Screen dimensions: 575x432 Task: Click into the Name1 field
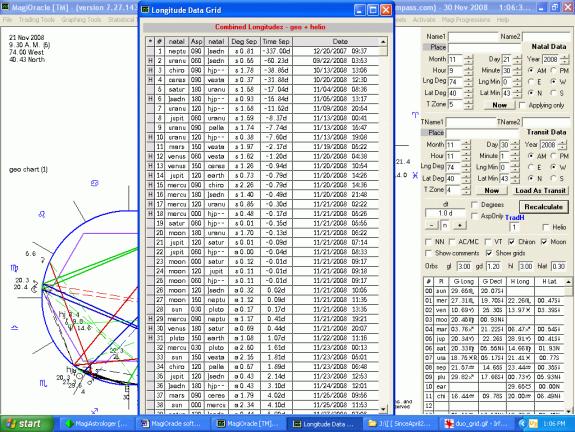point(472,37)
